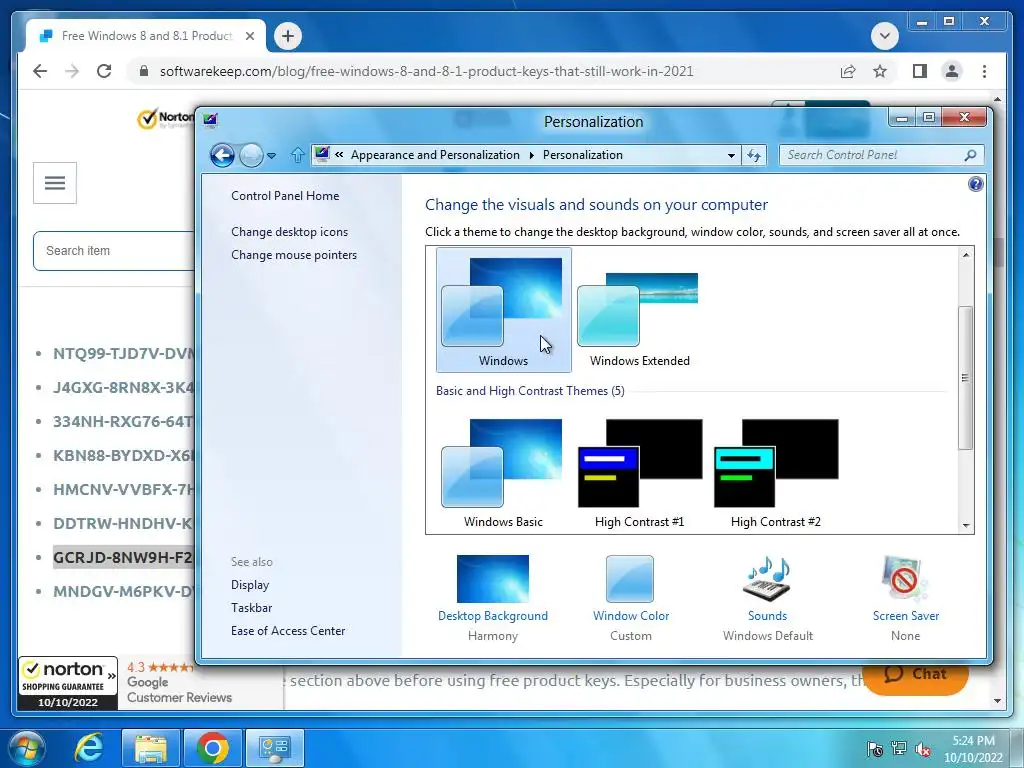The width and height of the screenshot is (1024, 768).
Task: Click the Personalization forward arrow button
Action: pyautogui.click(x=251, y=155)
